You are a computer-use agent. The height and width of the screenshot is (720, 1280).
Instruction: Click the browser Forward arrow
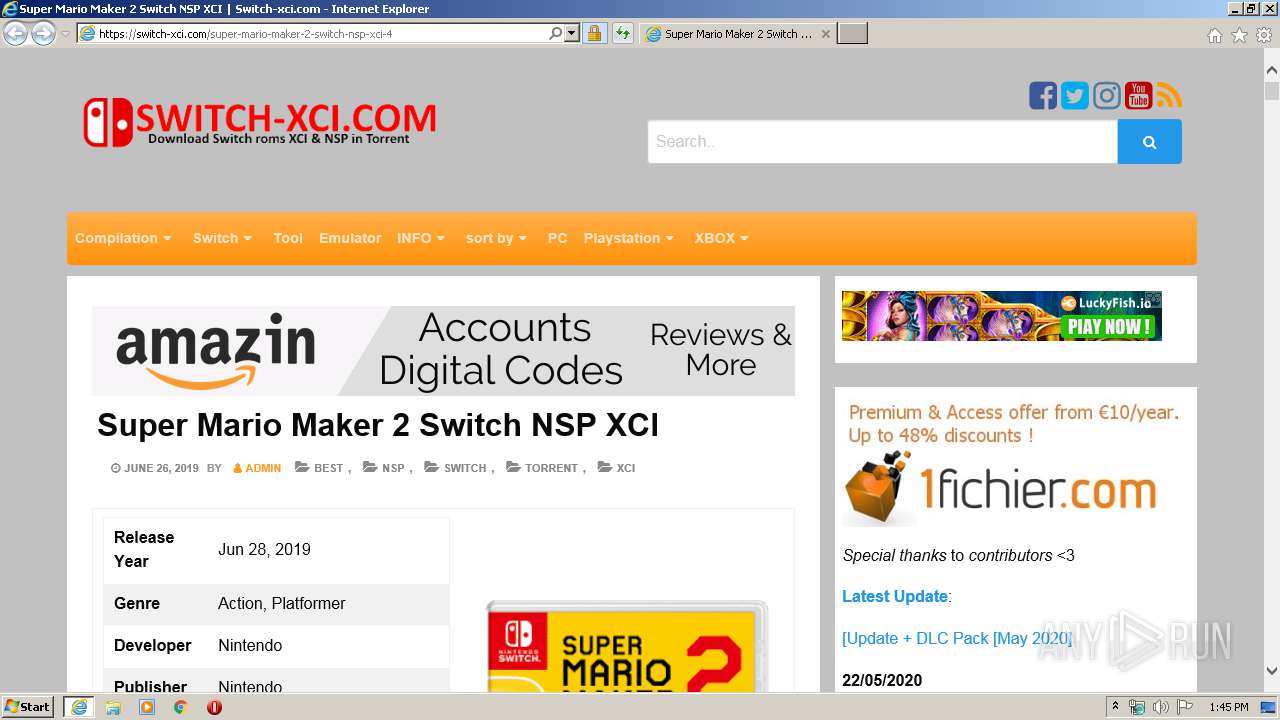pos(43,33)
